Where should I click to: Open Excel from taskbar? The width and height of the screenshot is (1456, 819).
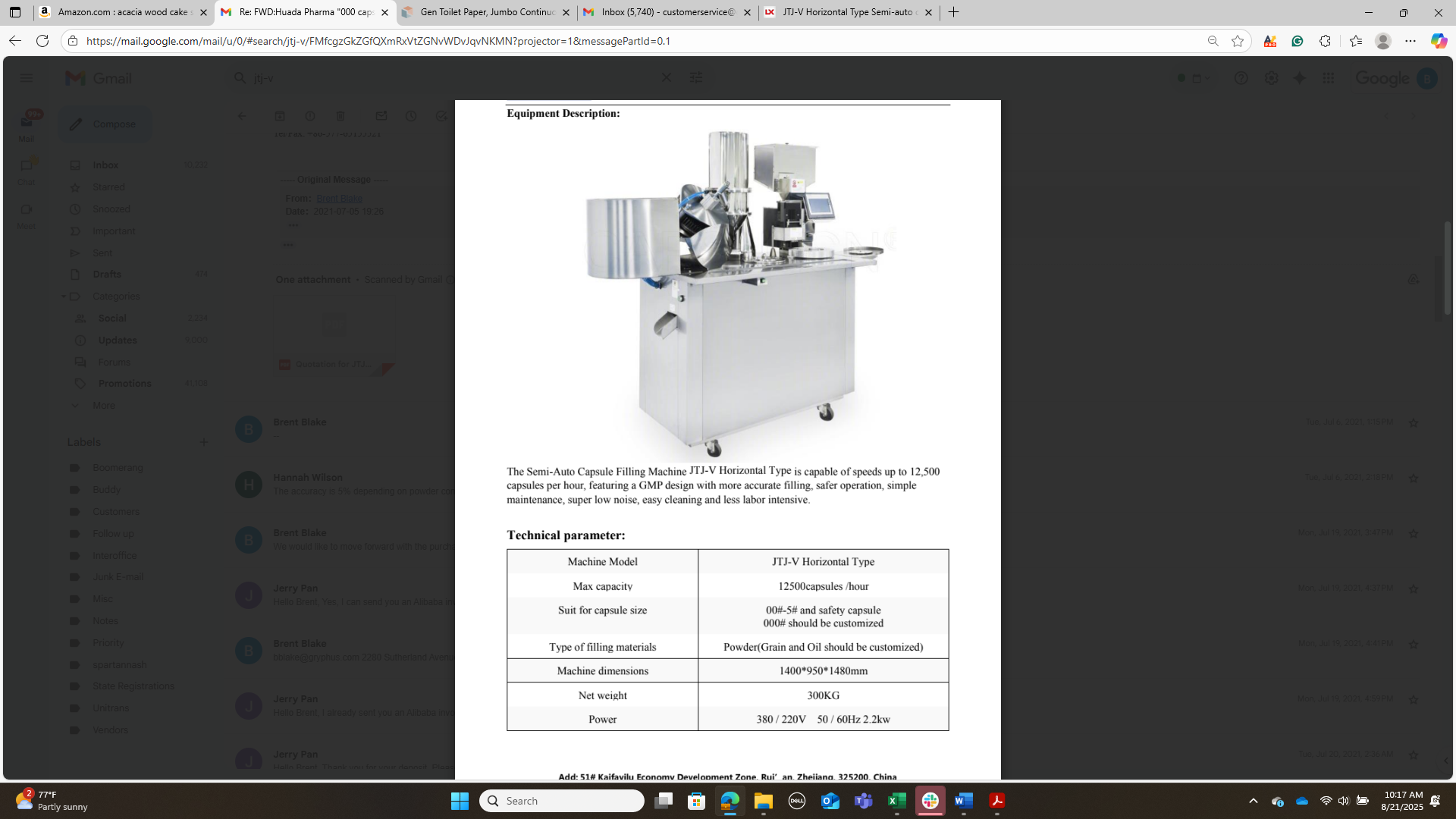[897, 801]
